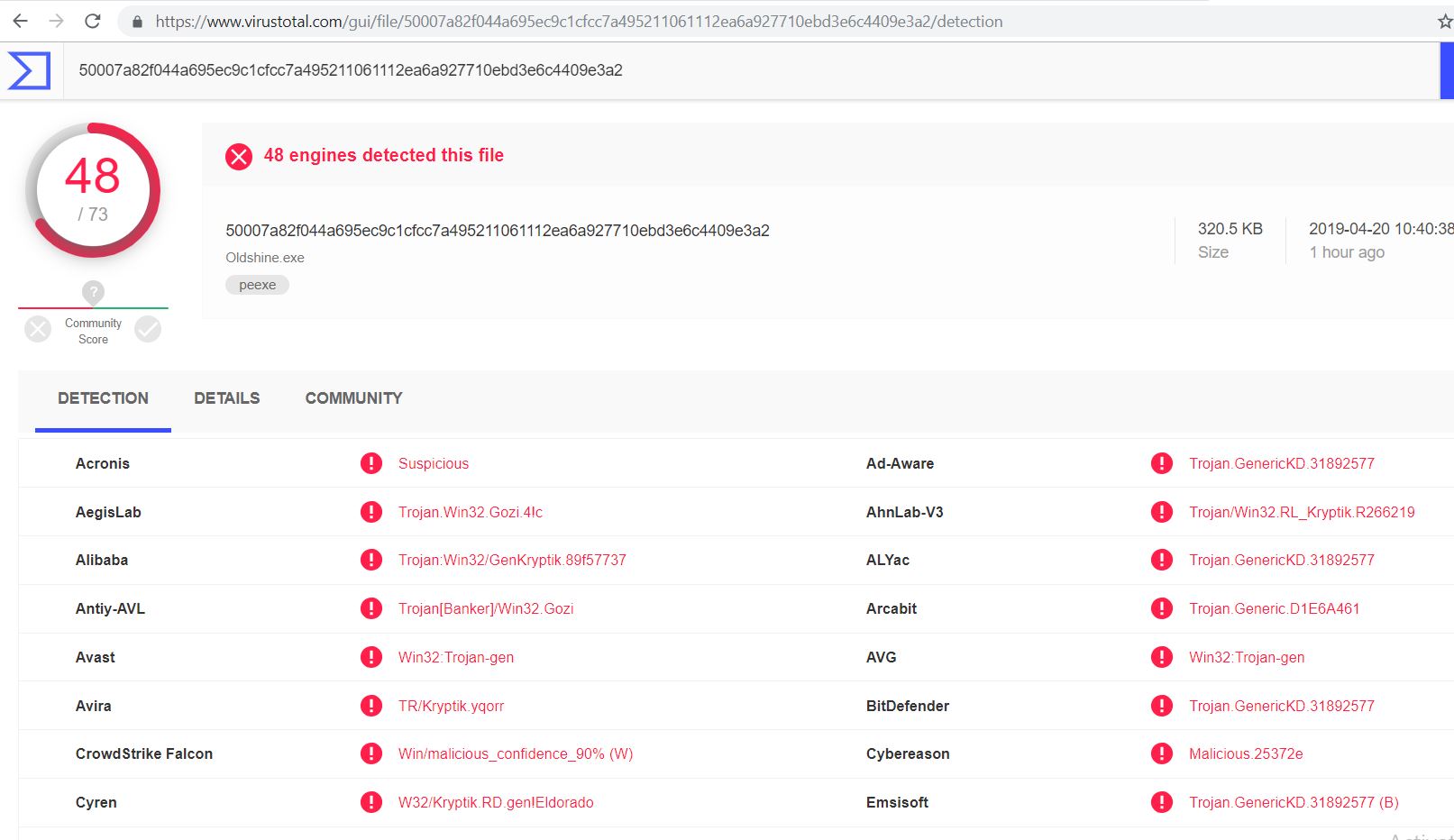Go forward using browser forward arrow
Viewport: 1454px width, 840px height.
point(56,21)
